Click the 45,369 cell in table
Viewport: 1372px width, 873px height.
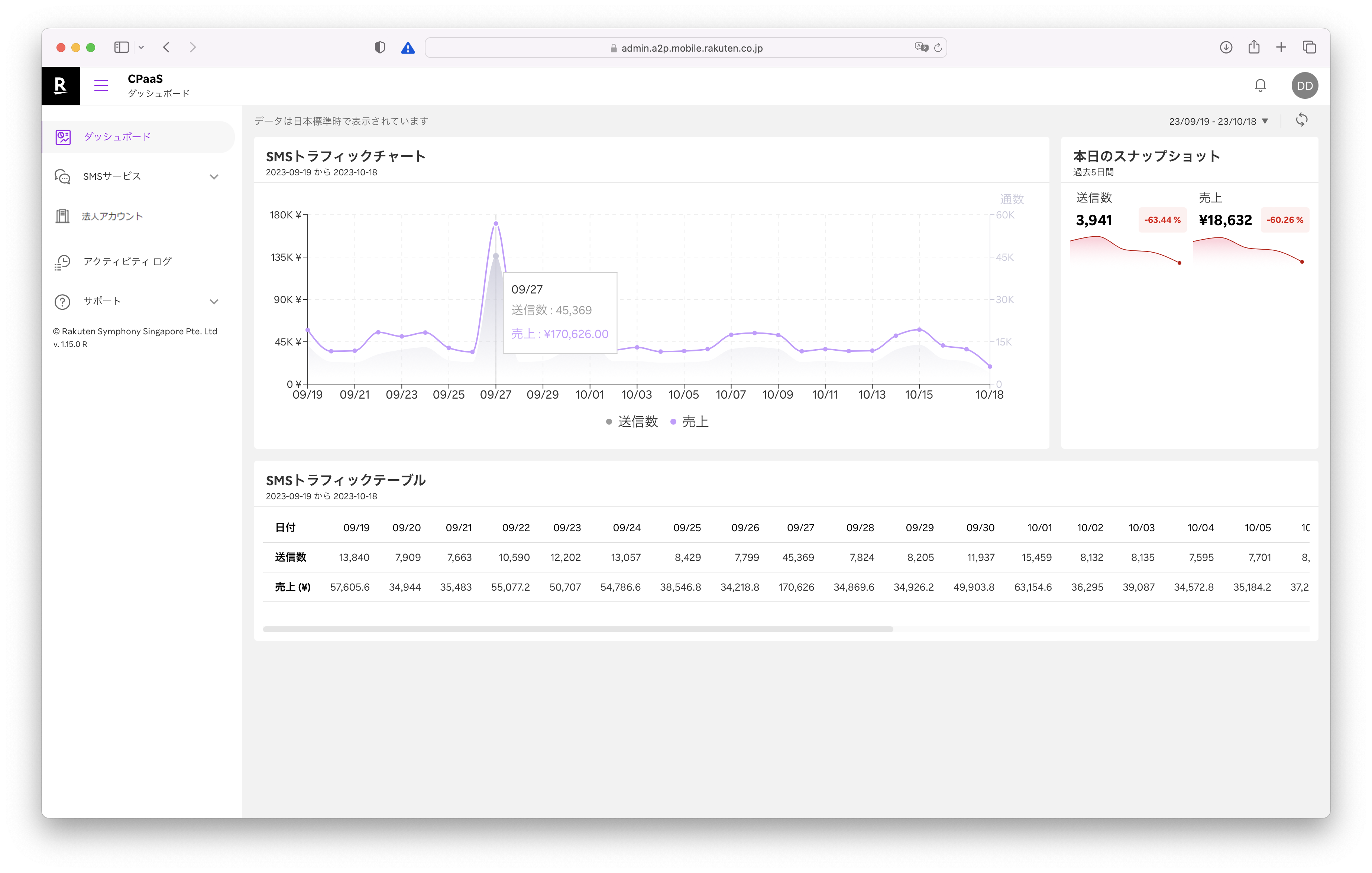pyautogui.click(x=798, y=558)
